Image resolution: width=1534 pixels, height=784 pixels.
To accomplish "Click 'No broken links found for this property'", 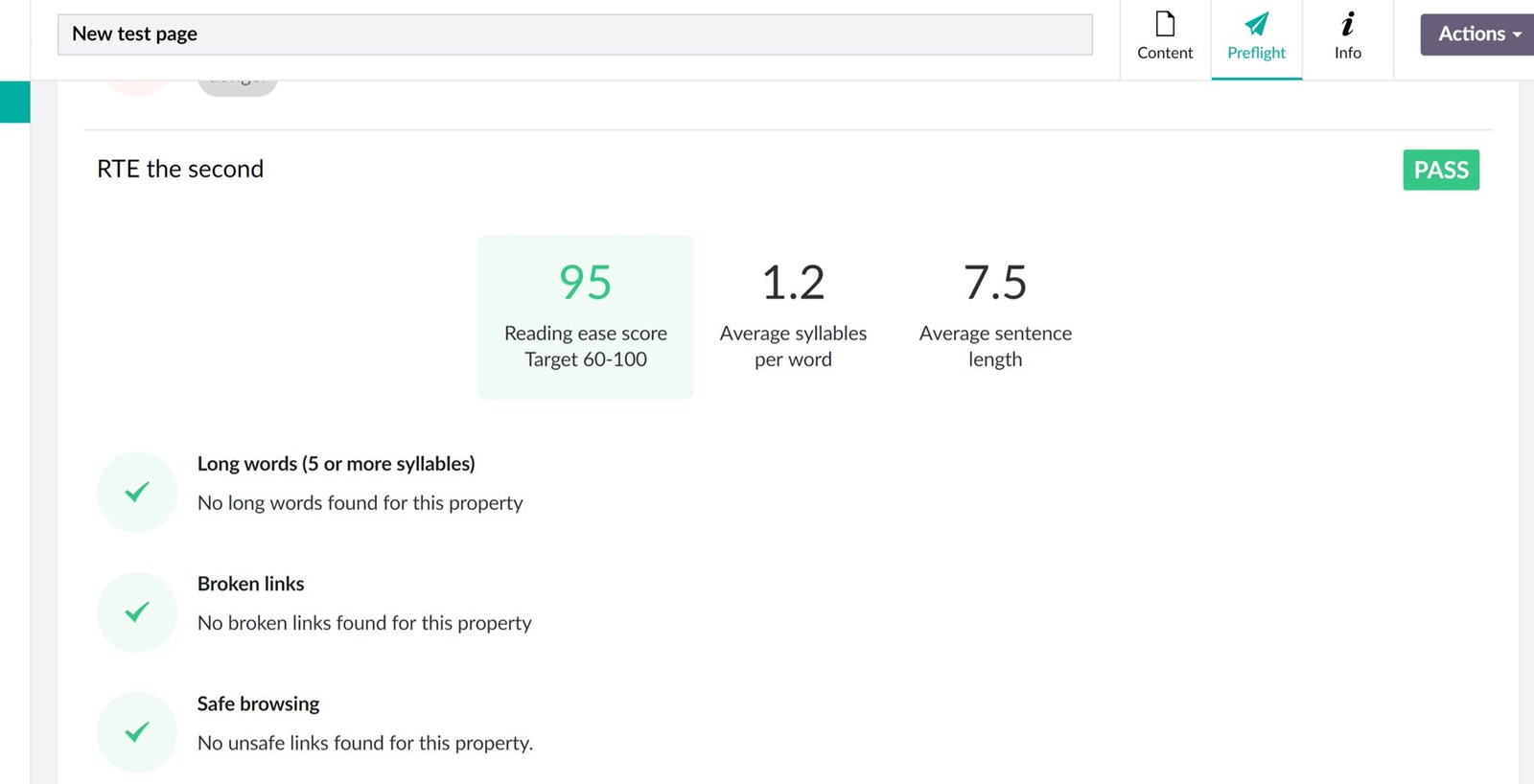I will tap(364, 623).
